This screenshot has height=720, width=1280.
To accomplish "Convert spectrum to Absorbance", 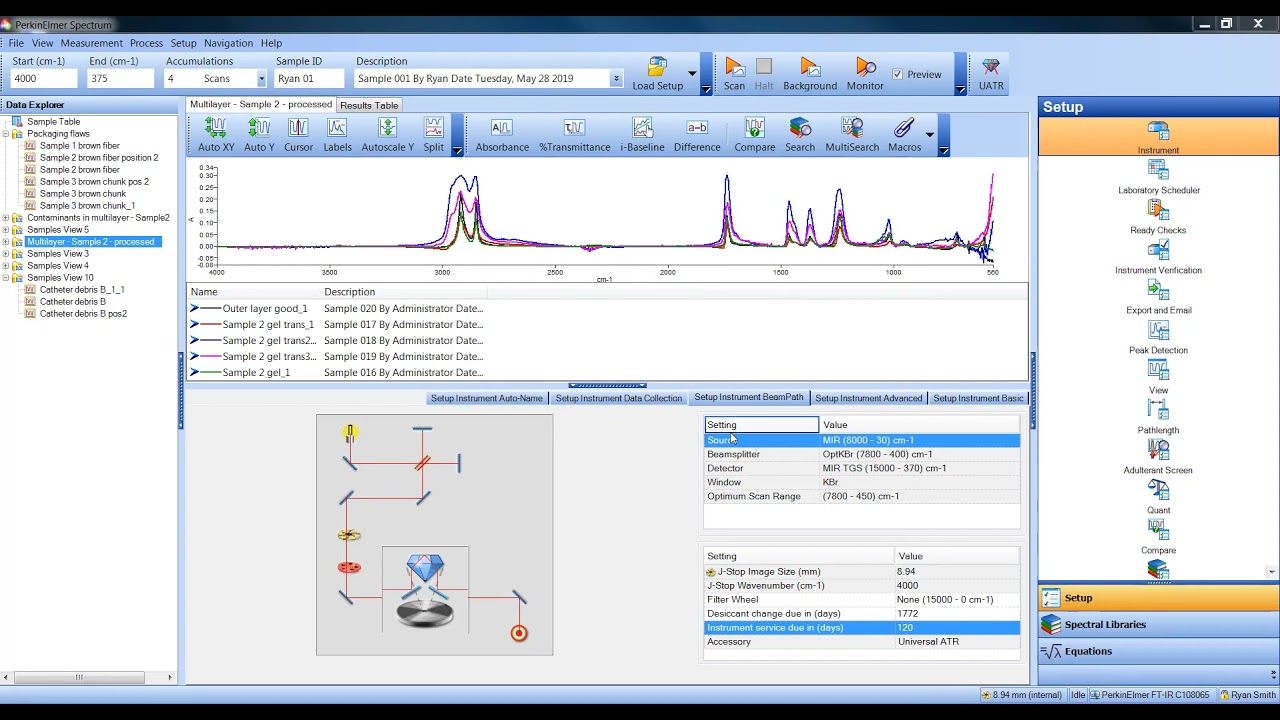I will point(502,135).
